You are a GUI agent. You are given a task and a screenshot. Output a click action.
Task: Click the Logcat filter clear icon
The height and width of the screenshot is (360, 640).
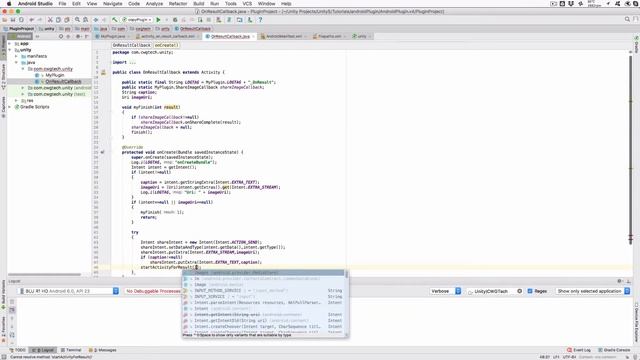point(520,291)
